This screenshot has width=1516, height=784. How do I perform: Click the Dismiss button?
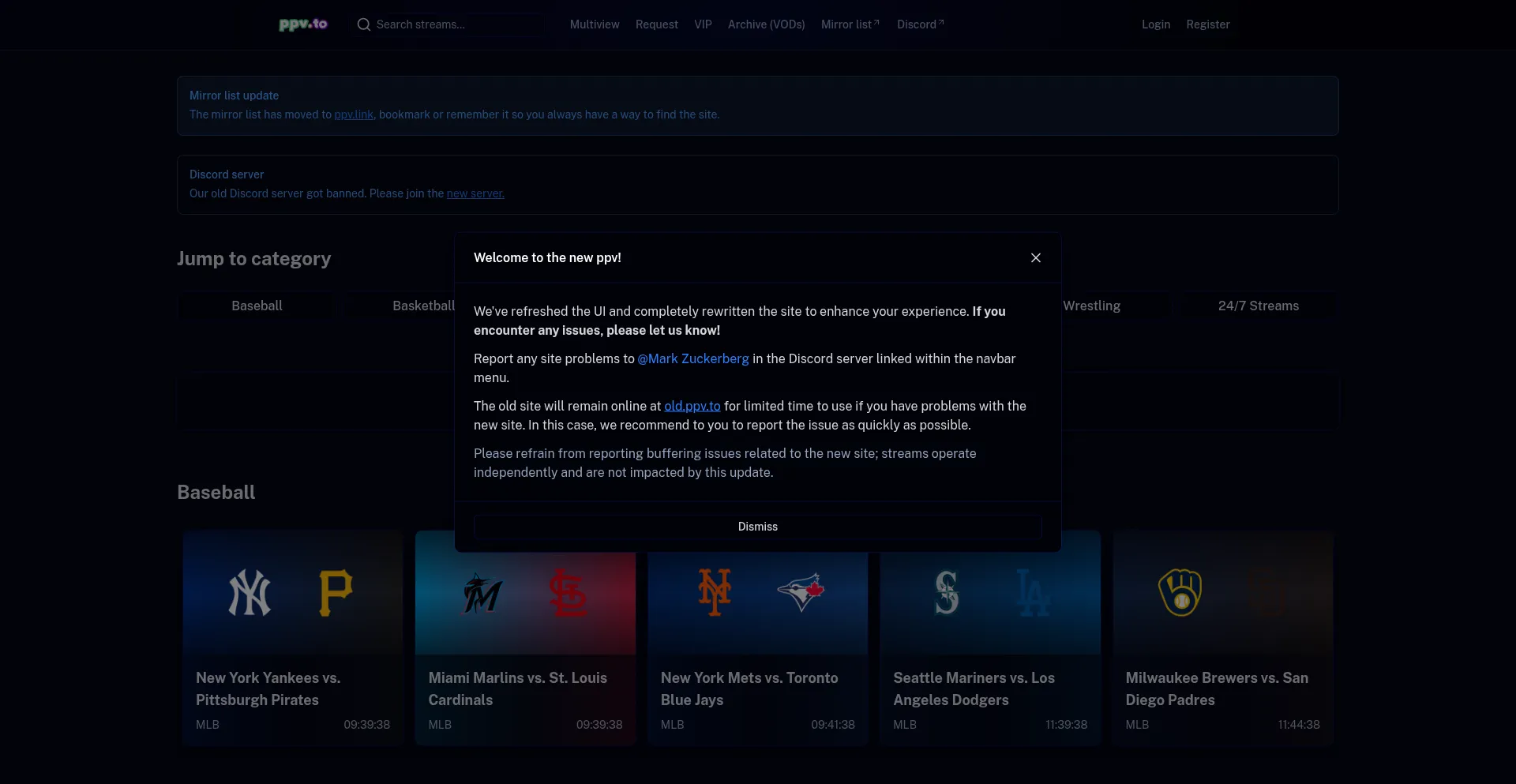pos(758,527)
